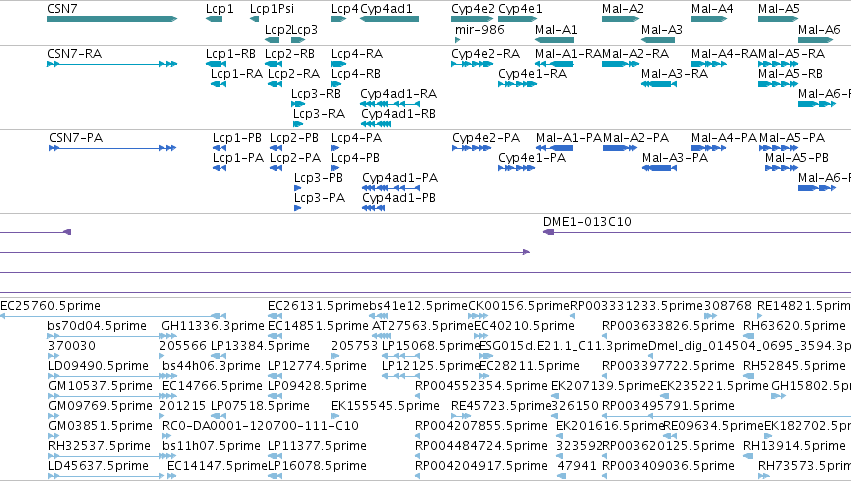Viewport: 851px width, 481px height.
Task: Click the Mal-A3-RA transcript label
Action: [674, 74]
